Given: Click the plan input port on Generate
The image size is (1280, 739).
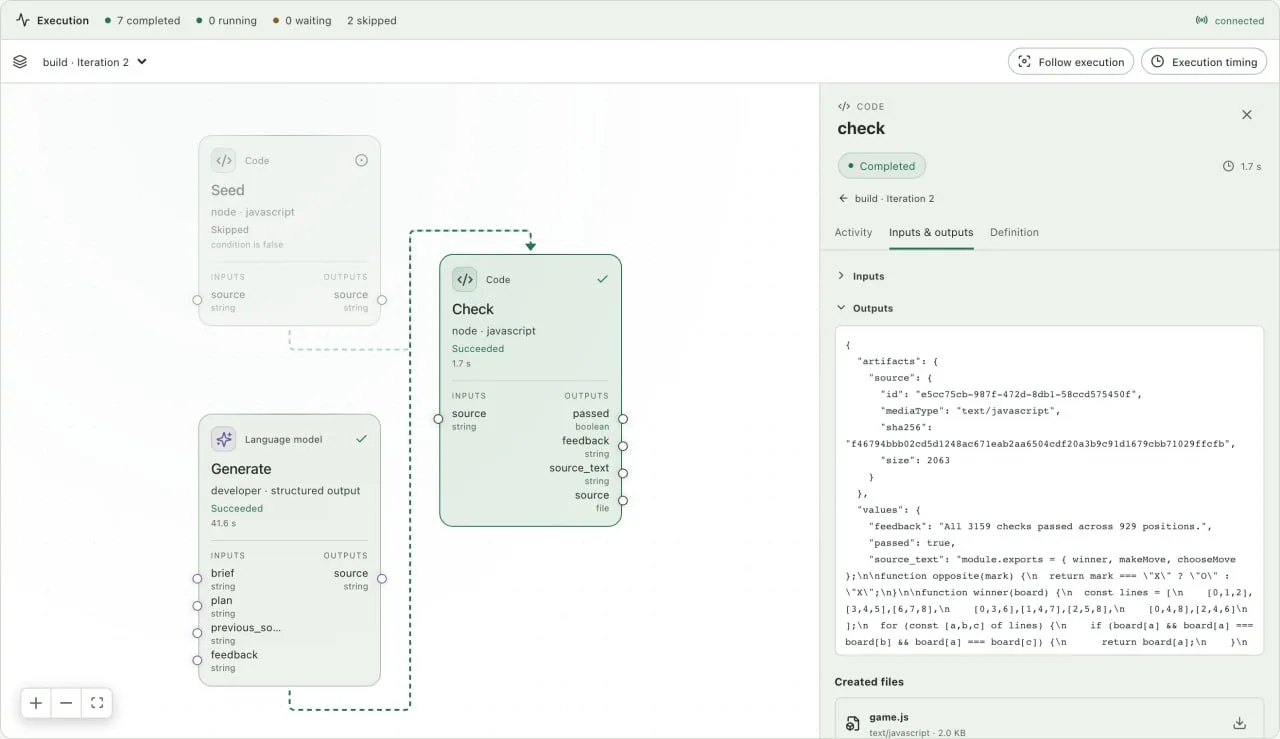Looking at the screenshot, I should pos(197,606).
